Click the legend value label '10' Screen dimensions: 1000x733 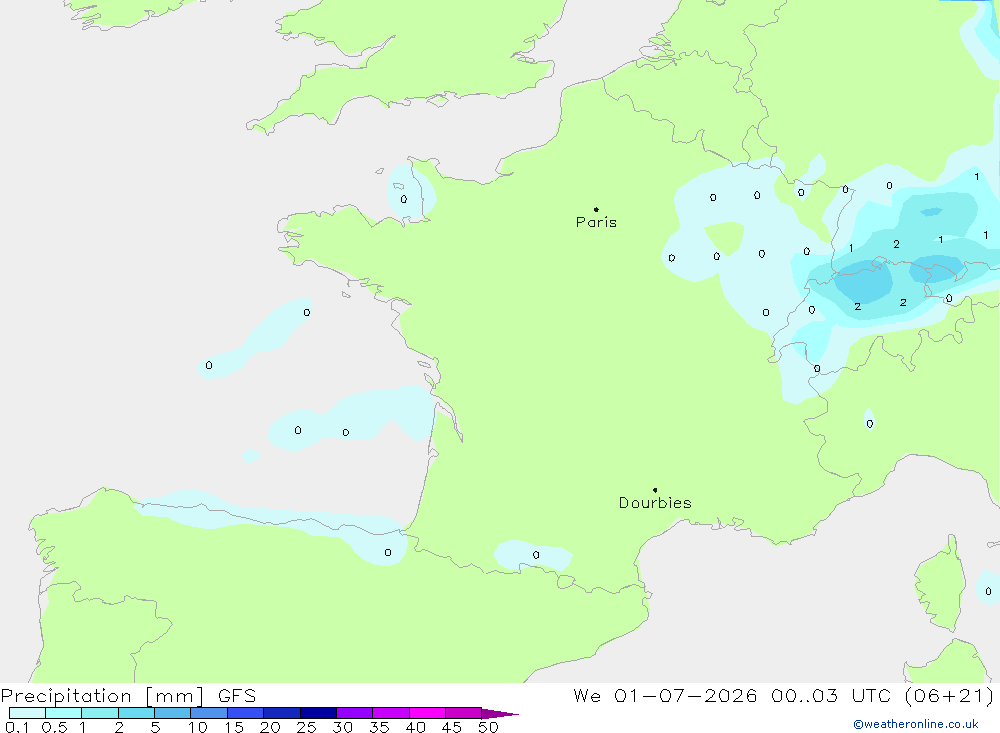(x=198, y=727)
